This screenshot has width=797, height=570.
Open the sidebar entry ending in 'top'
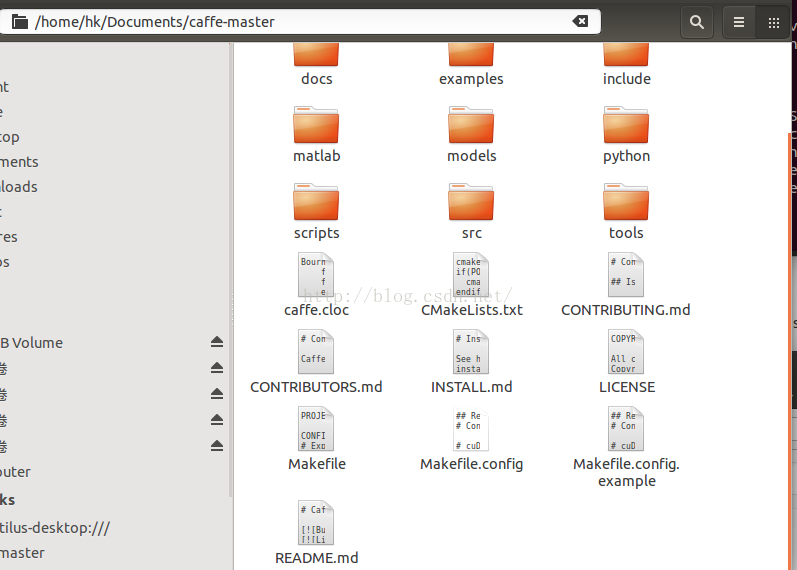click(x=10, y=137)
